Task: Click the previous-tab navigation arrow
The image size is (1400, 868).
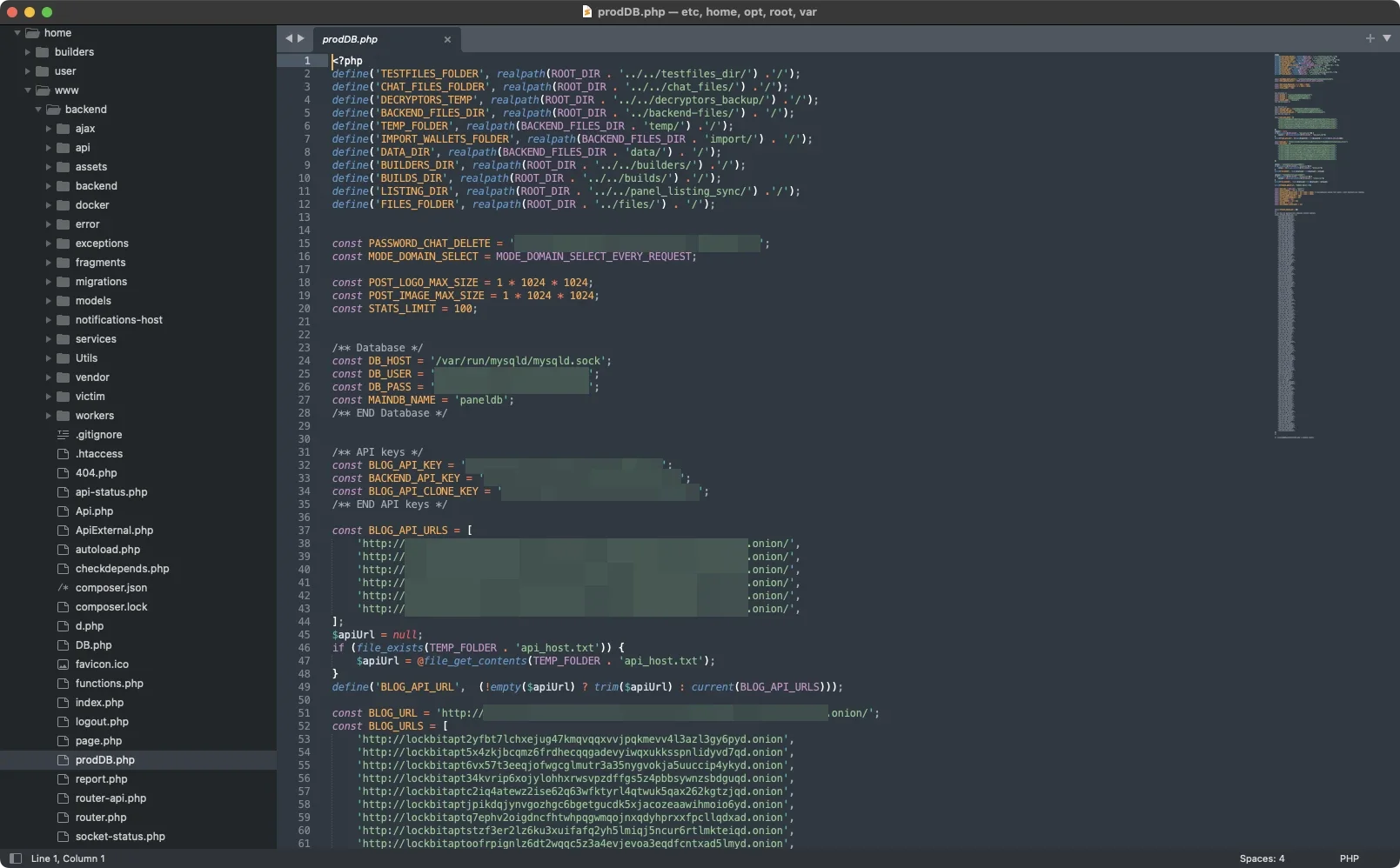Action: point(288,38)
